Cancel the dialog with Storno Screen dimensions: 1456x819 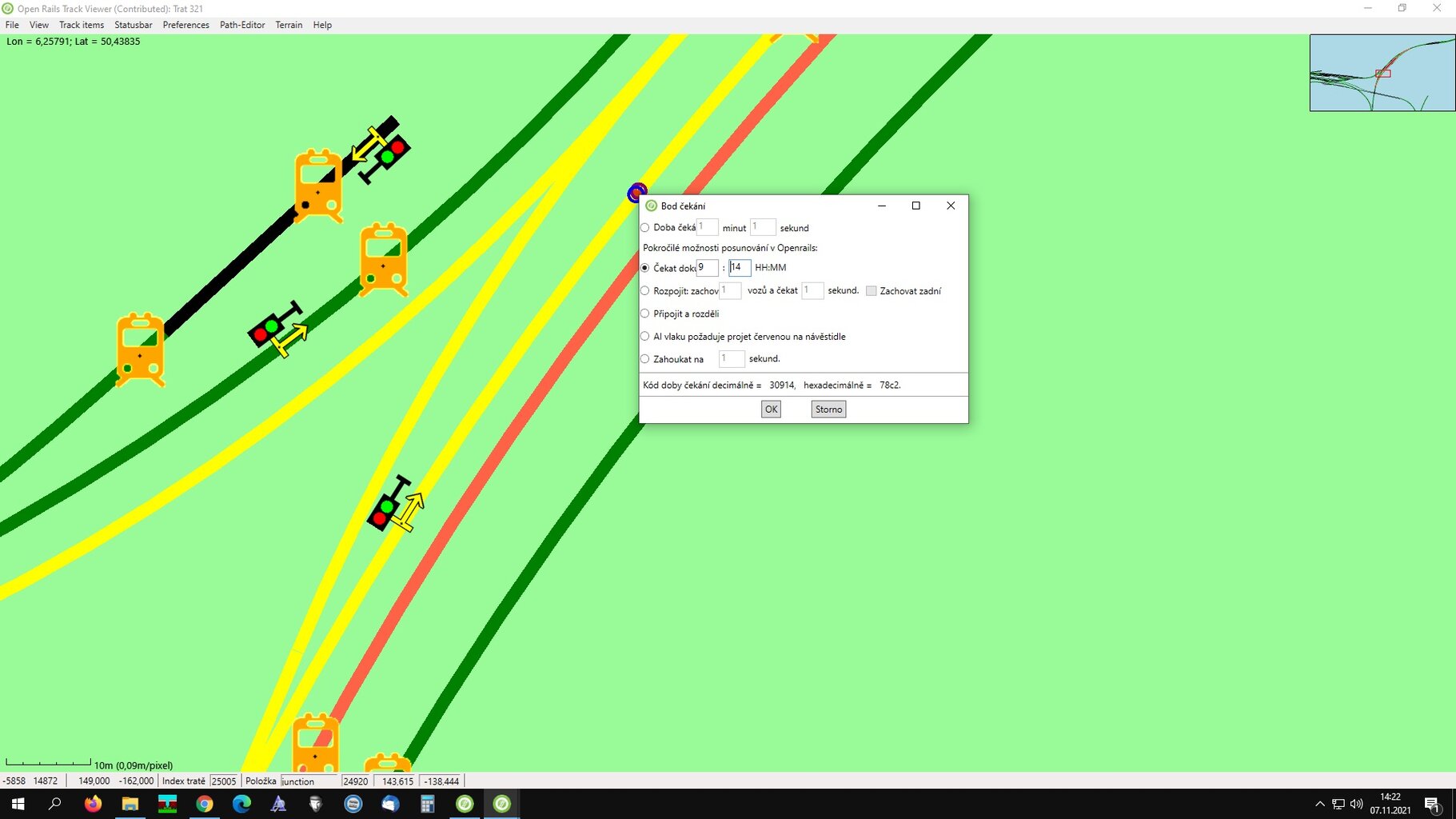point(828,409)
